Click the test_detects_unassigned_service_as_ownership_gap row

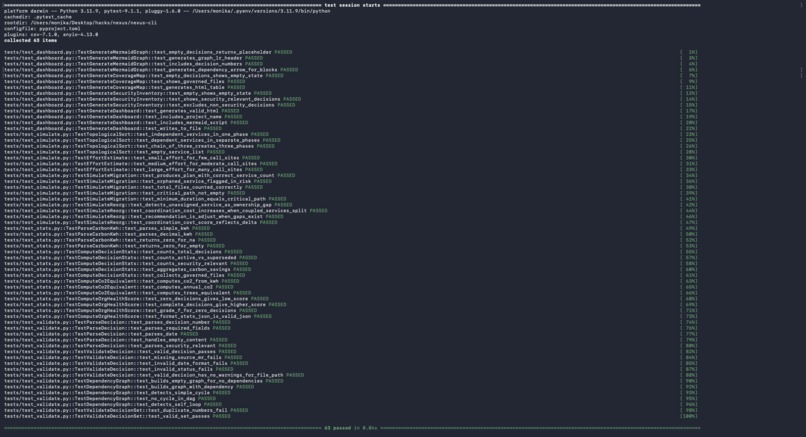(x=148, y=205)
